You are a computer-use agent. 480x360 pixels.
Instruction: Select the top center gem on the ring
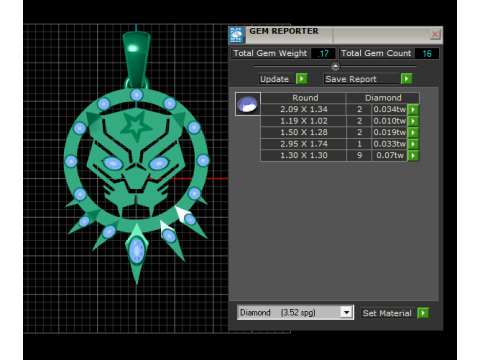[x=137, y=95]
